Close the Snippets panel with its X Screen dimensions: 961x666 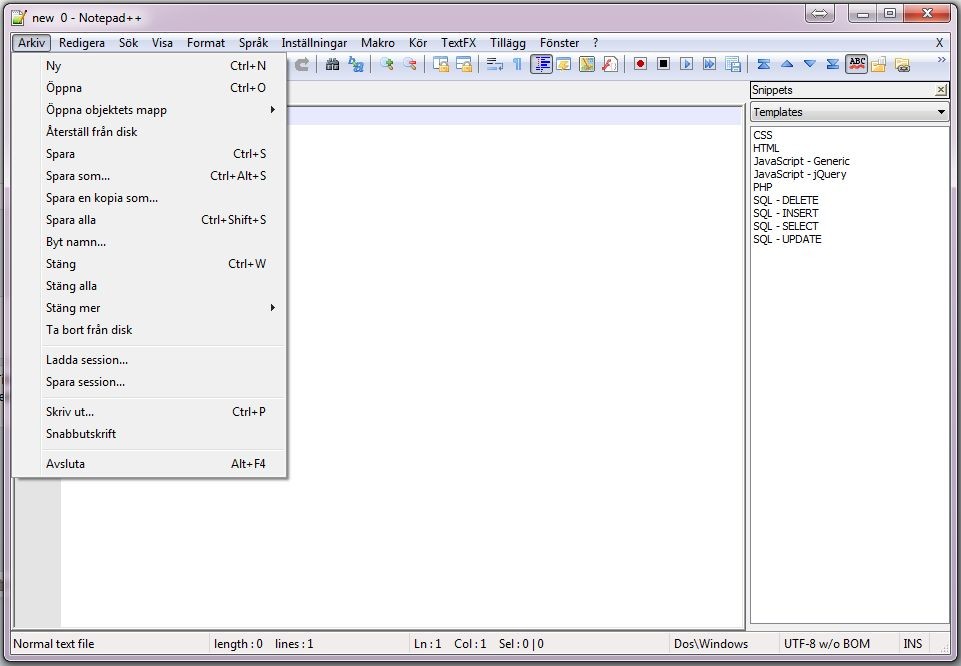tap(941, 90)
